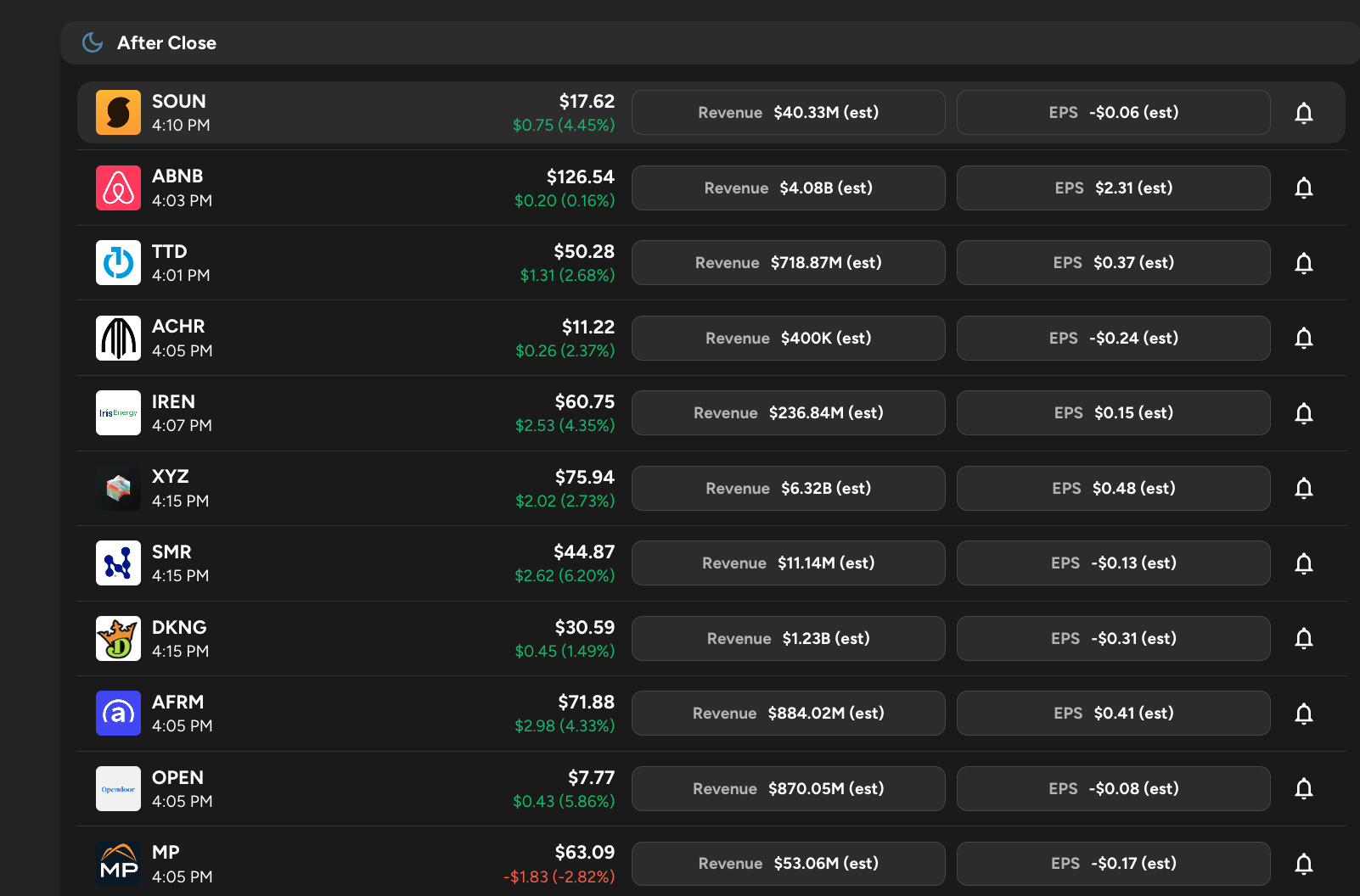
Task: Toggle the ACHR notification bell
Action: coord(1304,338)
